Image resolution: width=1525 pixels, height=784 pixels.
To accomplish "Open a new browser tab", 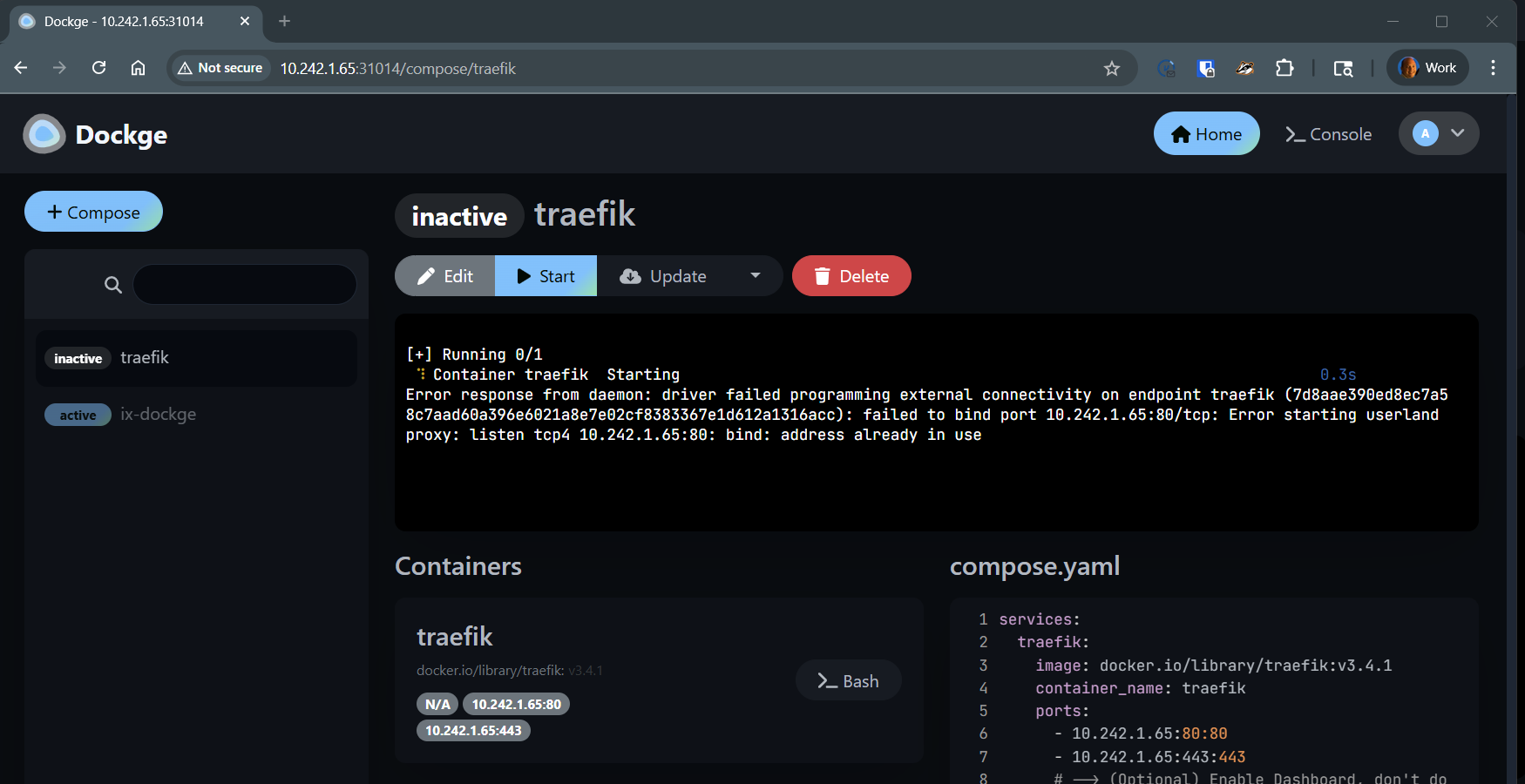I will (x=284, y=21).
